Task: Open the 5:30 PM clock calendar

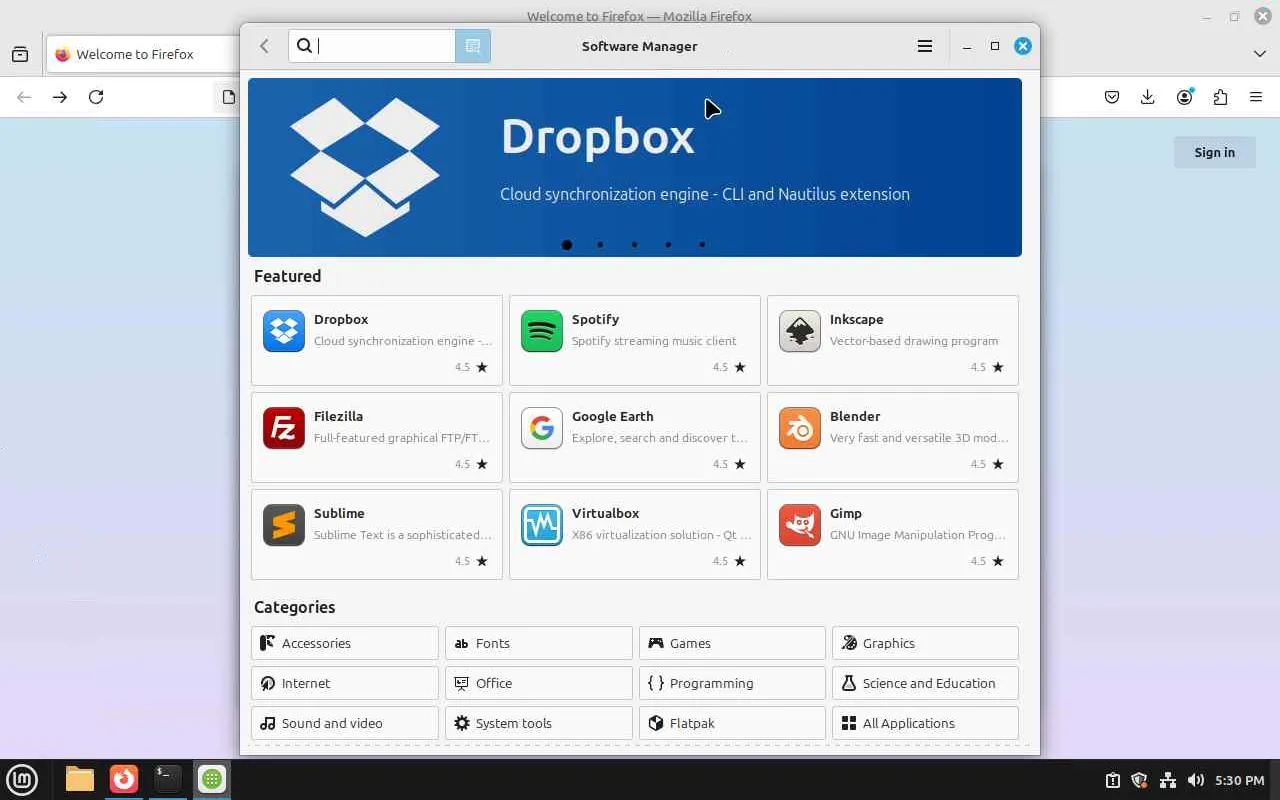Action: 1240,780
